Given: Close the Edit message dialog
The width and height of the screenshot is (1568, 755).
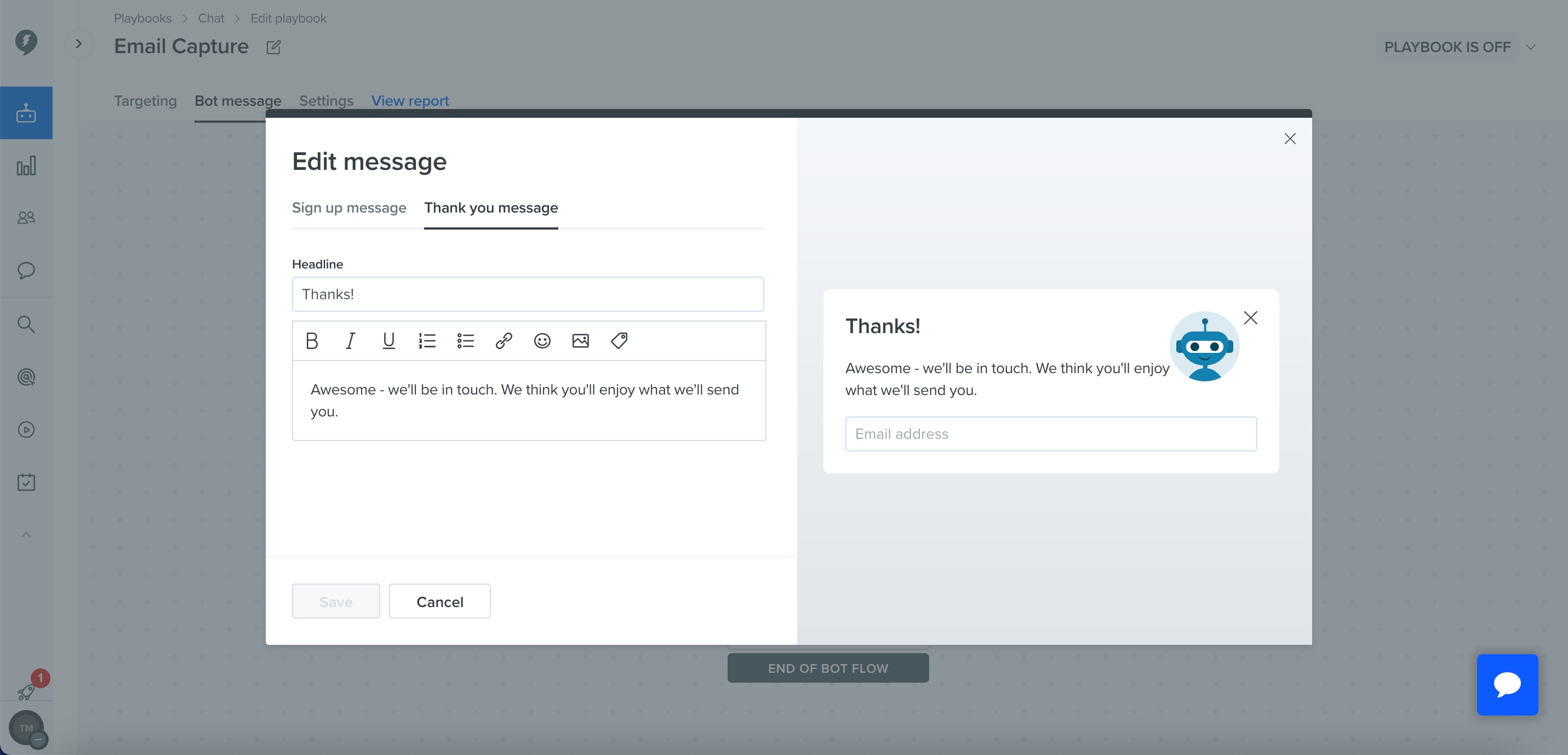Looking at the screenshot, I should (x=1289, y=139).
